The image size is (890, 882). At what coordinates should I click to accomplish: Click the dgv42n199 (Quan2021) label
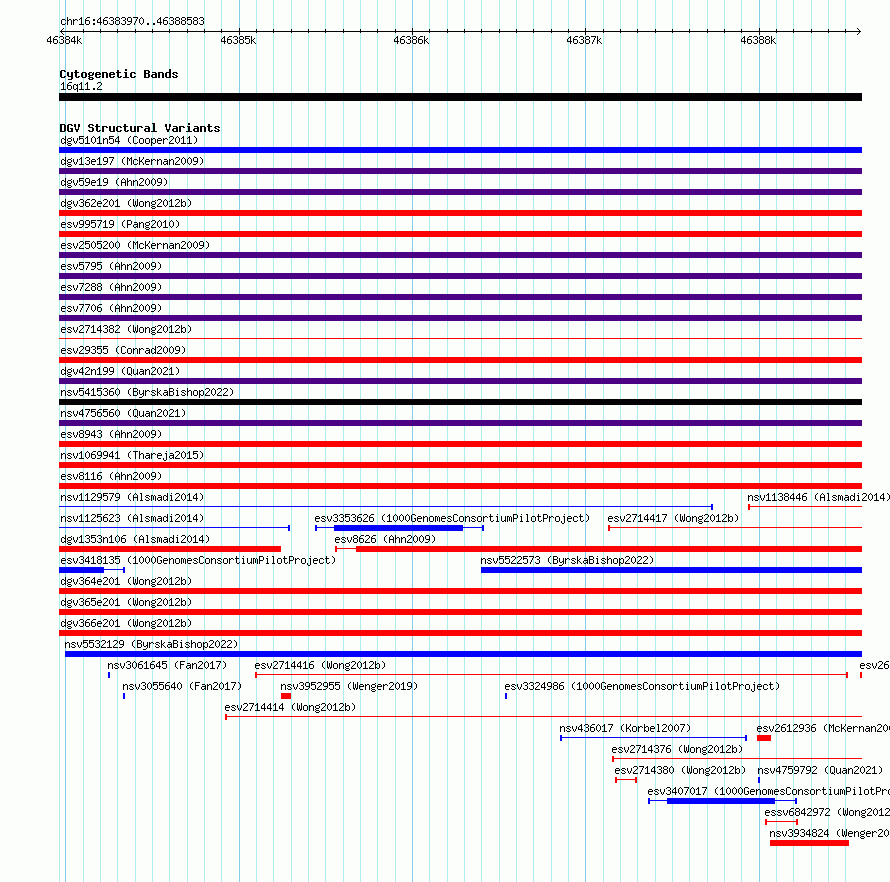(x=120, y=371)
